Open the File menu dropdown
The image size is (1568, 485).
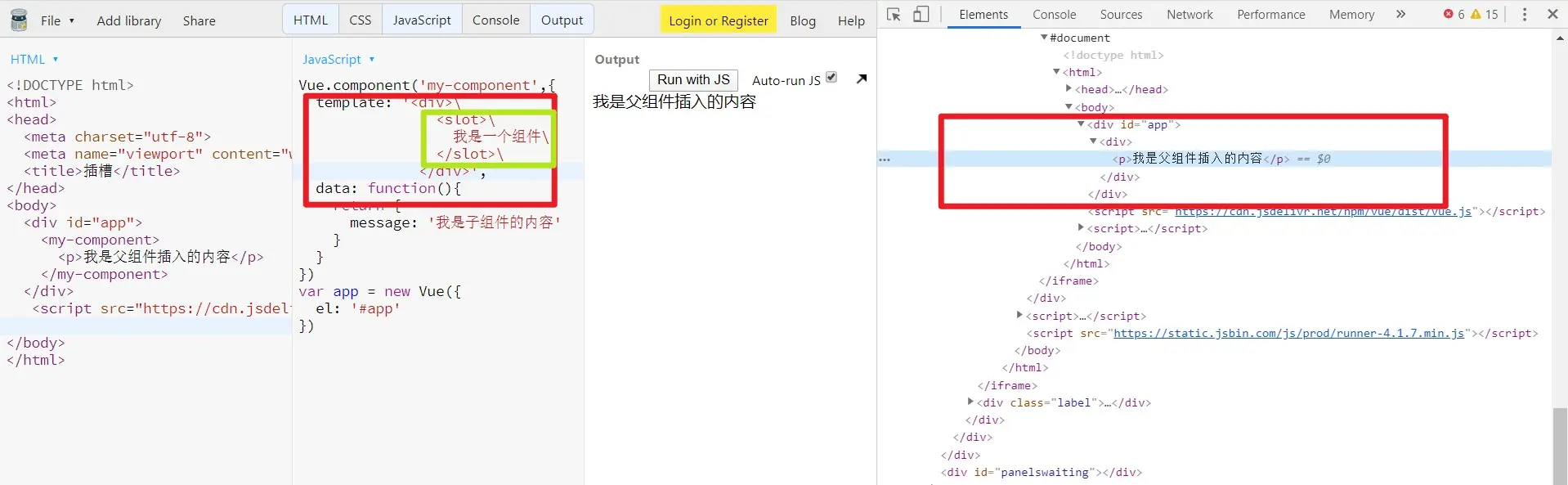(57, 20)
